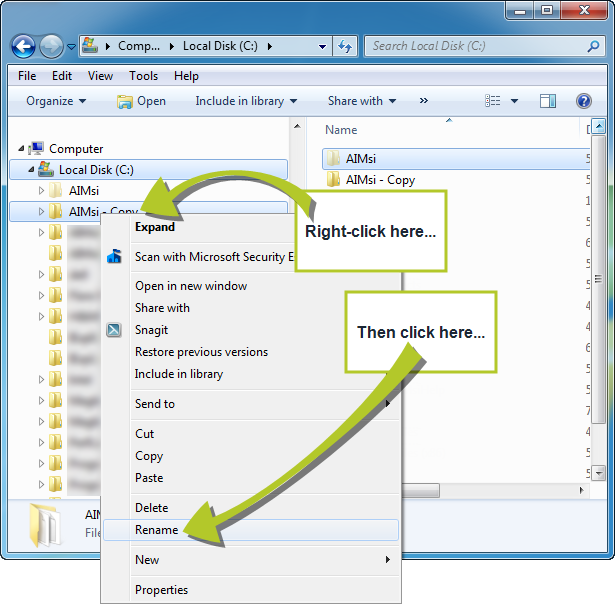
Task: Open the Tools menu in menu bar
Action: click(x=143, y=76)
